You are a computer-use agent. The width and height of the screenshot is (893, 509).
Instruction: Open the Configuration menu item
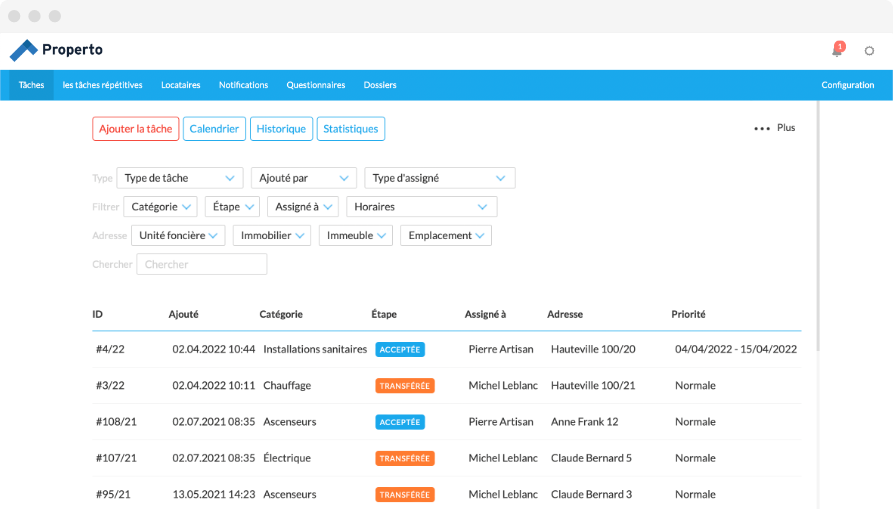(x=847, y=85)
